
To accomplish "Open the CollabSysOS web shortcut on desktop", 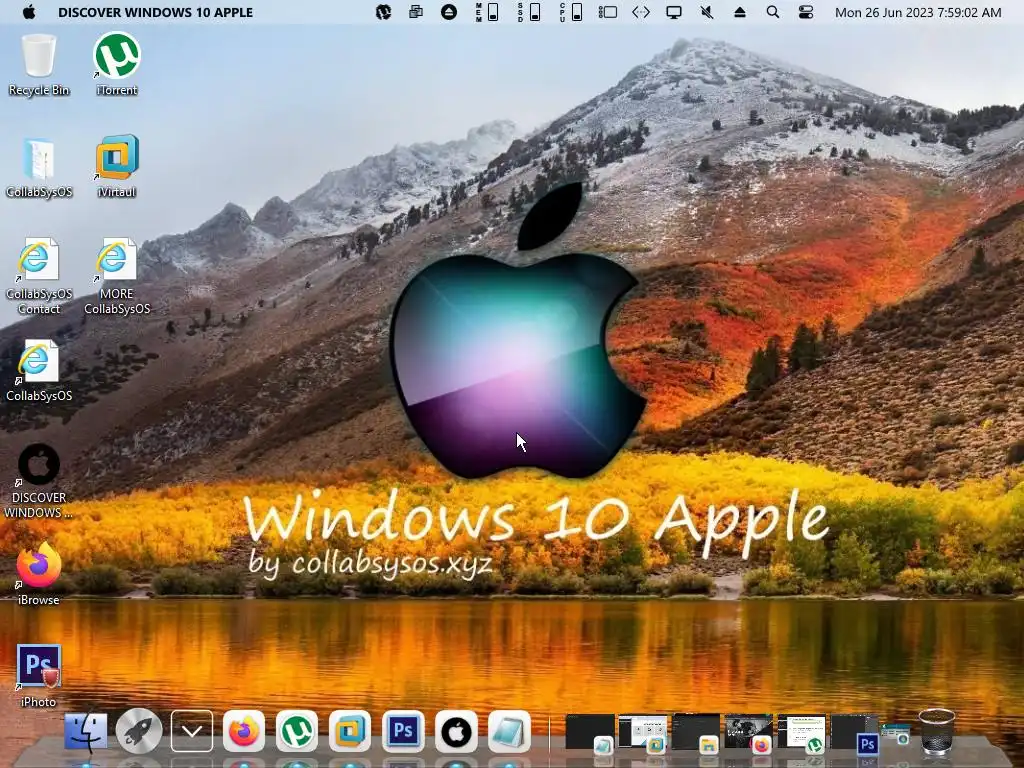I will click(39, 370).
